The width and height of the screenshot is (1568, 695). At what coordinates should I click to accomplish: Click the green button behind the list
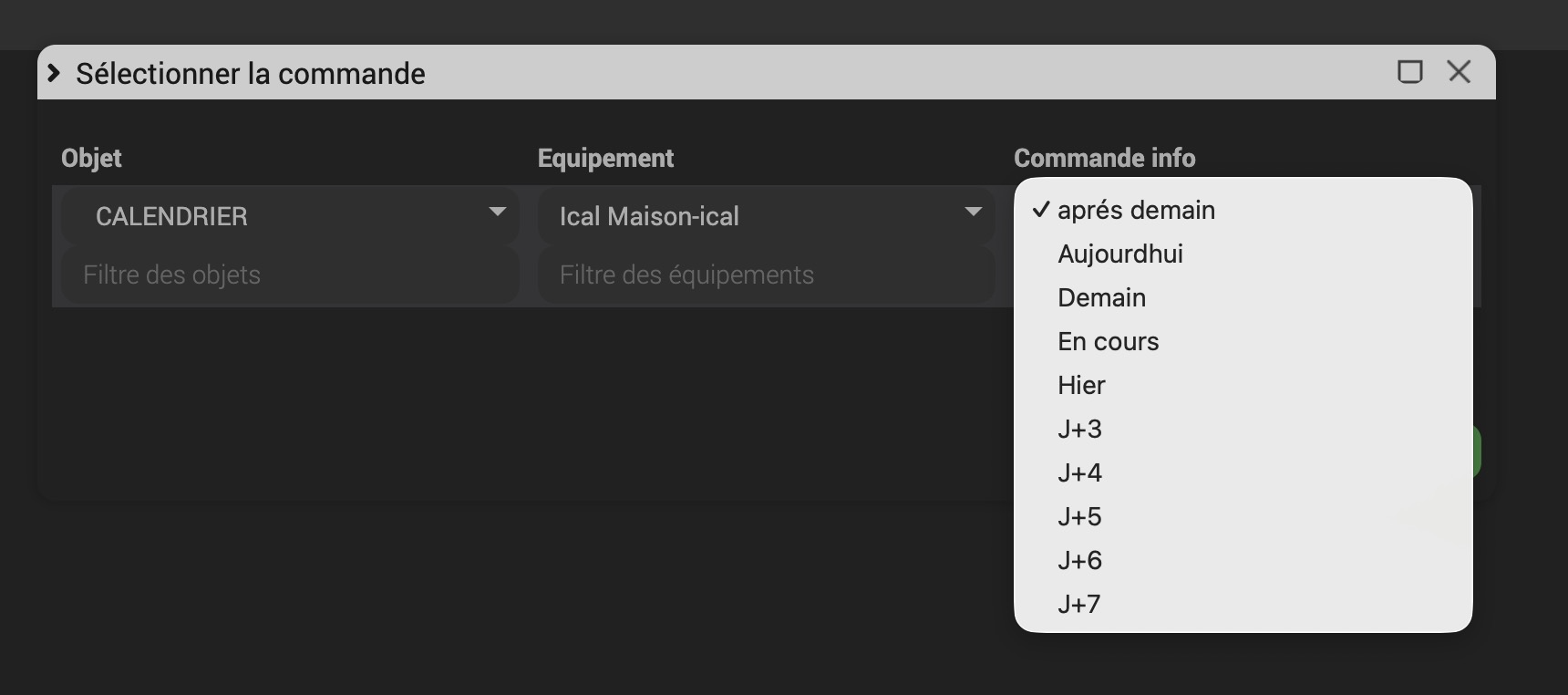coord(1477,451)
